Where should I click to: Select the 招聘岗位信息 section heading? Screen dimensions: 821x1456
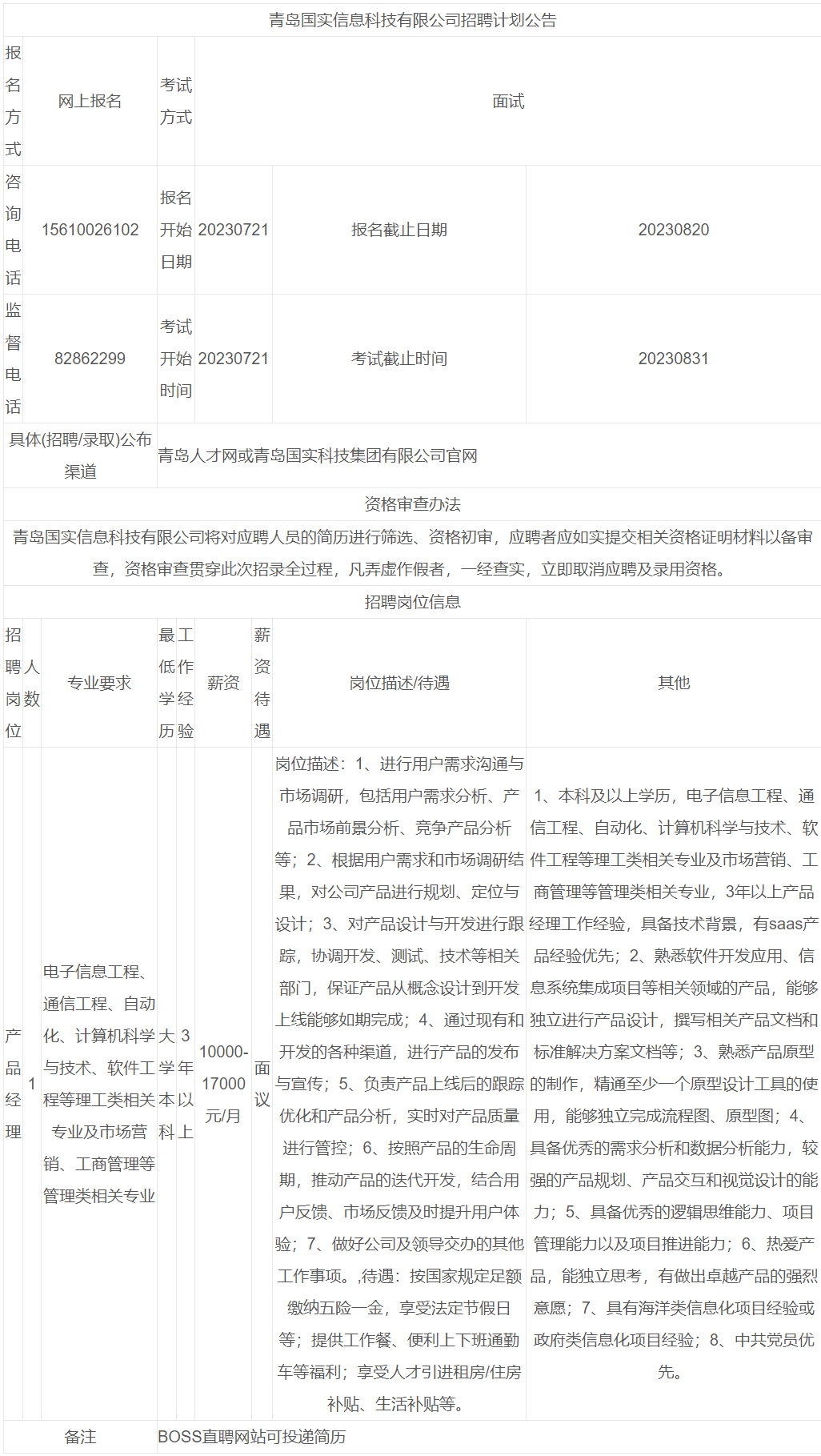[412, 602]
